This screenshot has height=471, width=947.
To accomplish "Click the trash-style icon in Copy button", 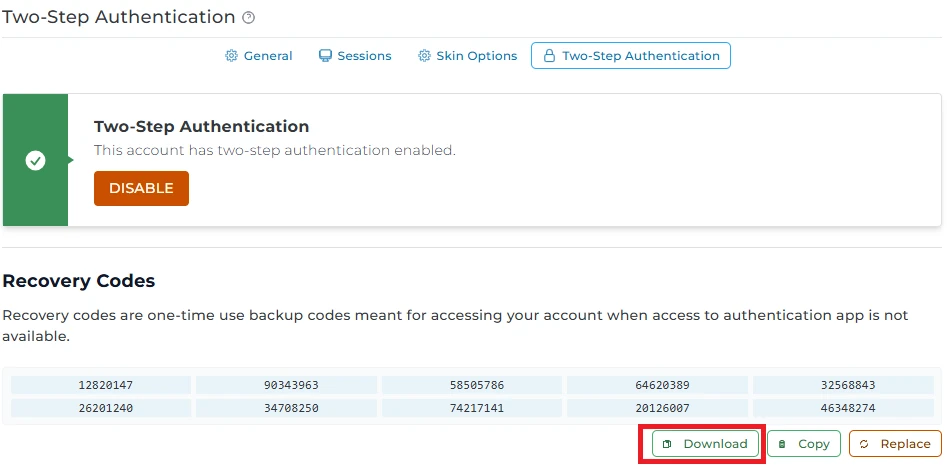I will pyautogui.click(x=783, y=444).
